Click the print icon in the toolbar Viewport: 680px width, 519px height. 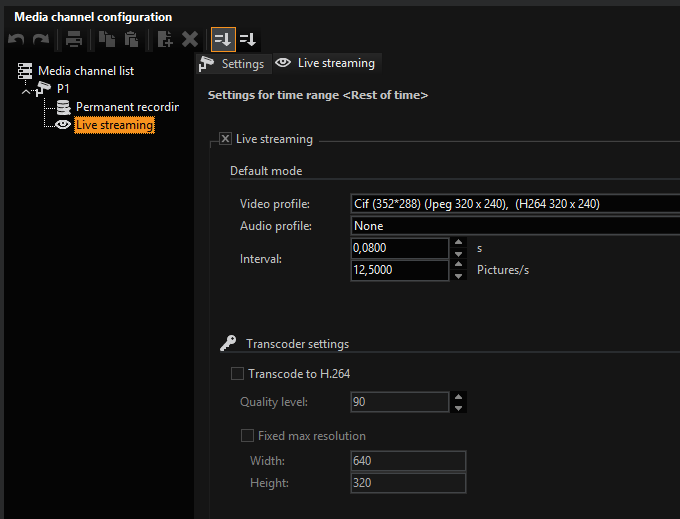point(74,40)
